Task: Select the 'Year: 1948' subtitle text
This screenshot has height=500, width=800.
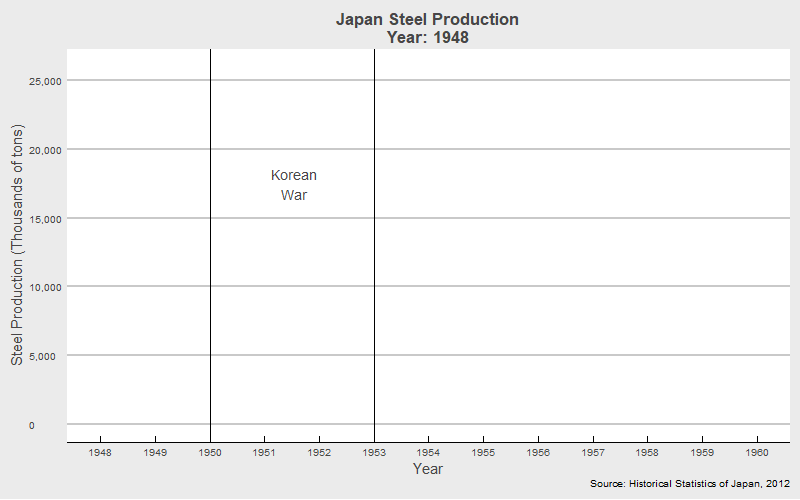Action: 427,38
